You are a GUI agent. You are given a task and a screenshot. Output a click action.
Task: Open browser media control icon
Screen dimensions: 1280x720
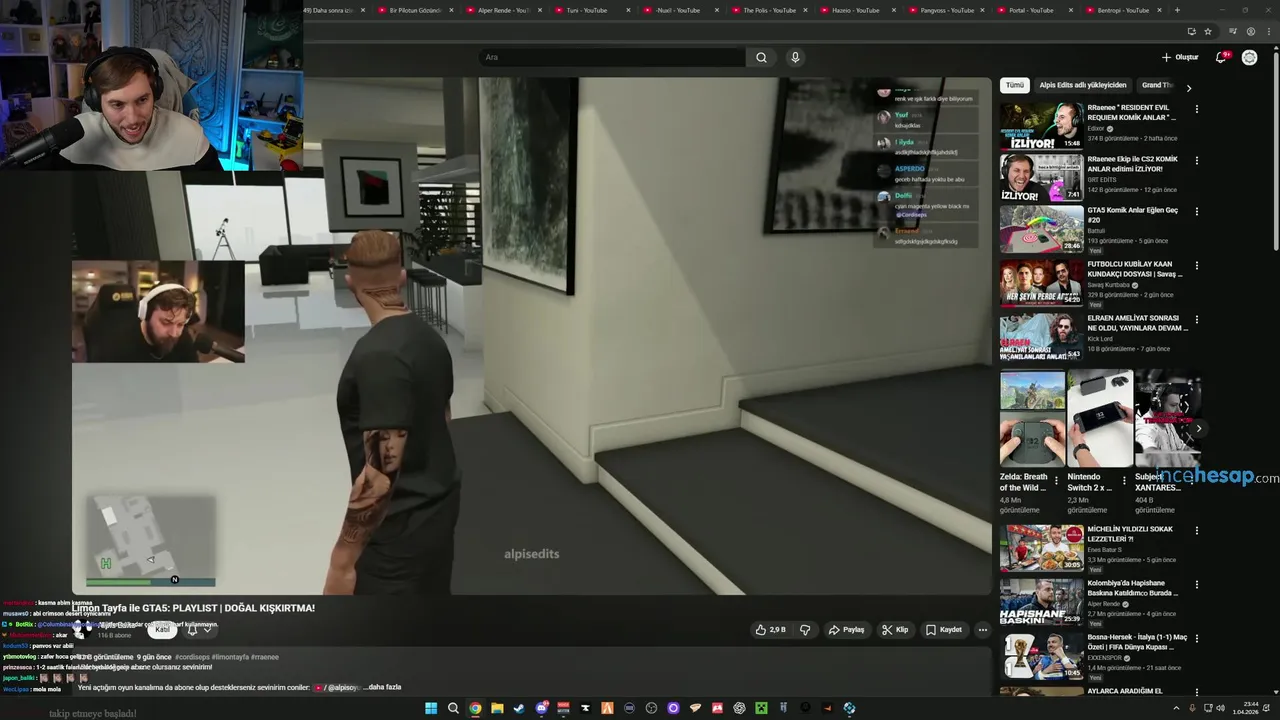pos(1232,31)
